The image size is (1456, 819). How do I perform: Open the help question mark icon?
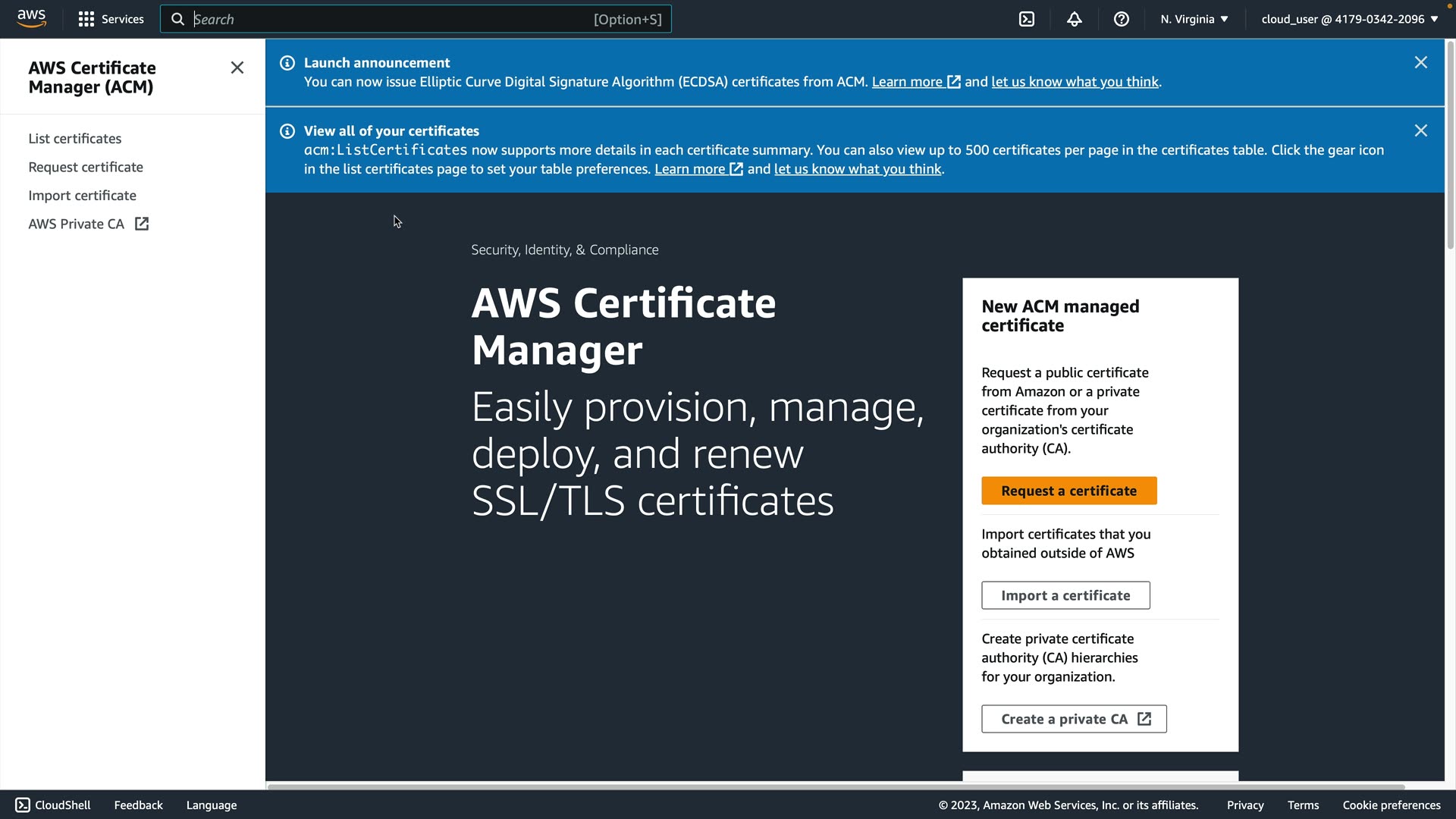(x=1121, y=19)
